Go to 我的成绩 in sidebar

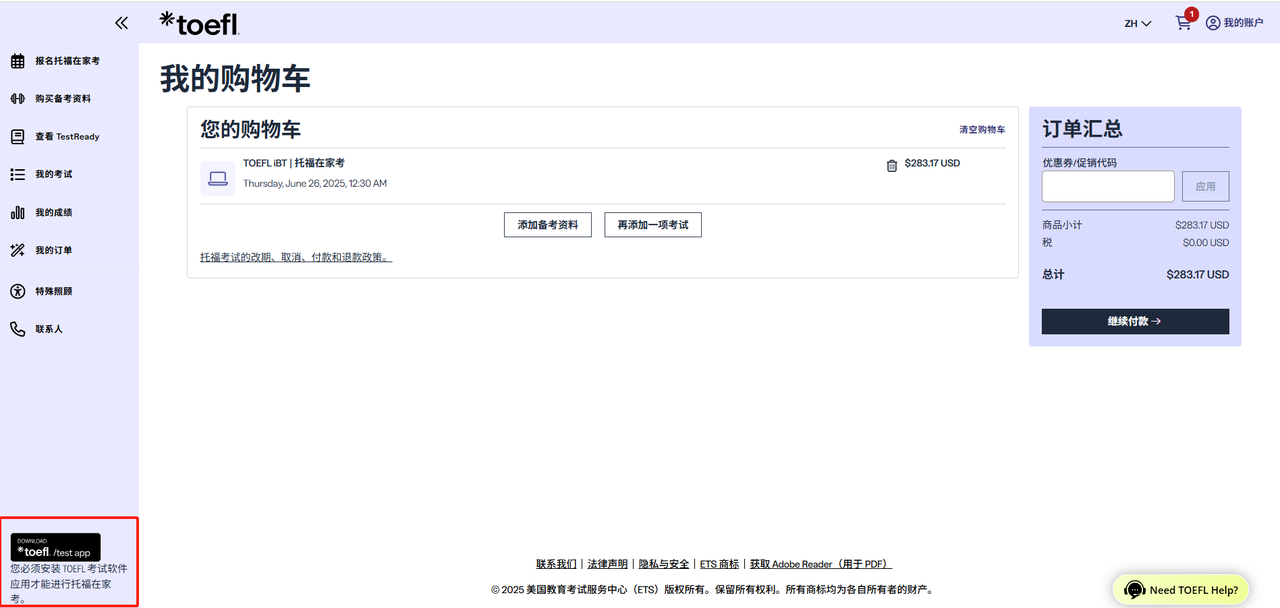click(53, 213)
